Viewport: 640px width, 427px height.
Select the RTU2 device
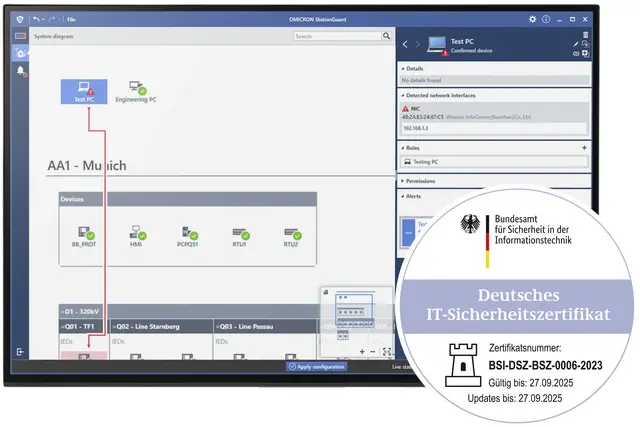click(291, 237)
